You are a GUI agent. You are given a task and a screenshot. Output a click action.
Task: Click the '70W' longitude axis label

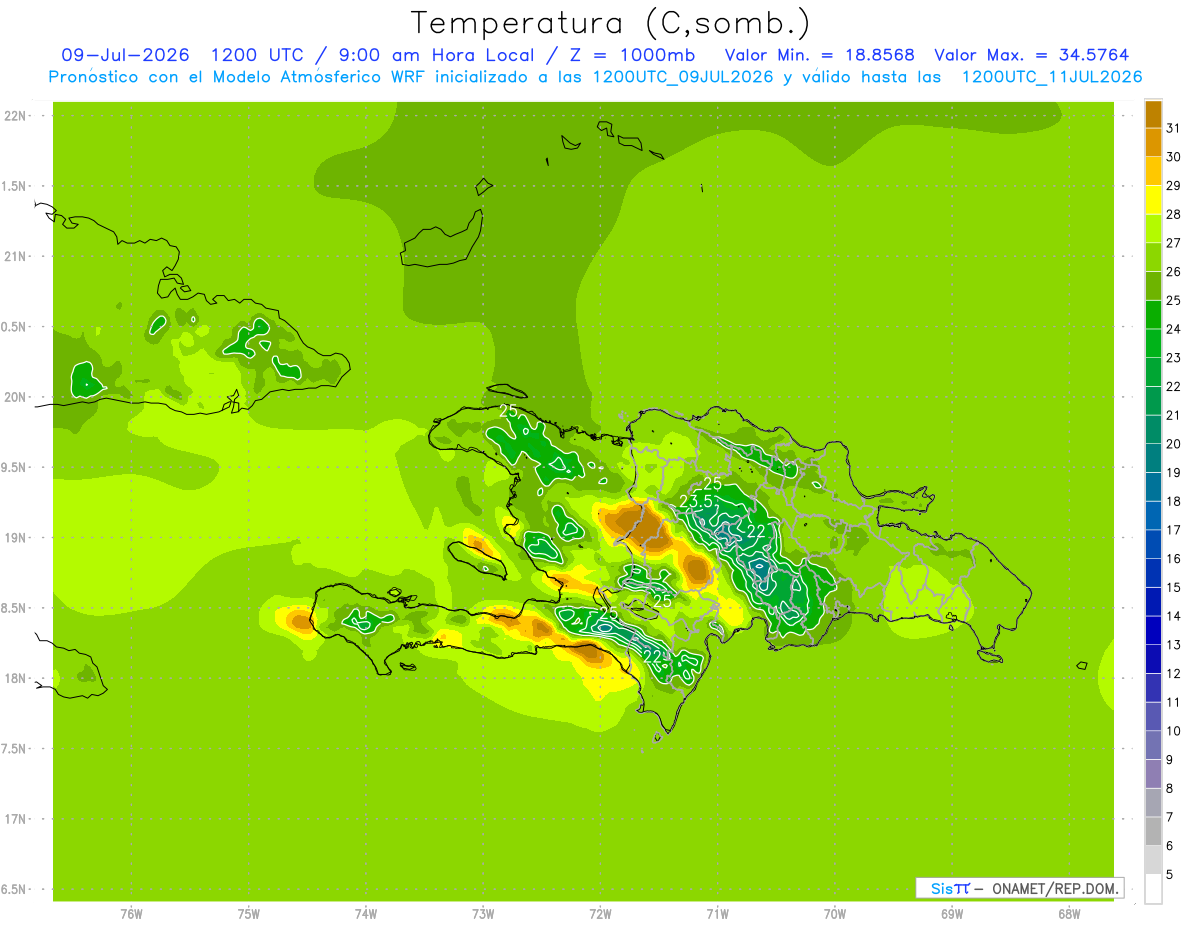[x=834, y=913]
